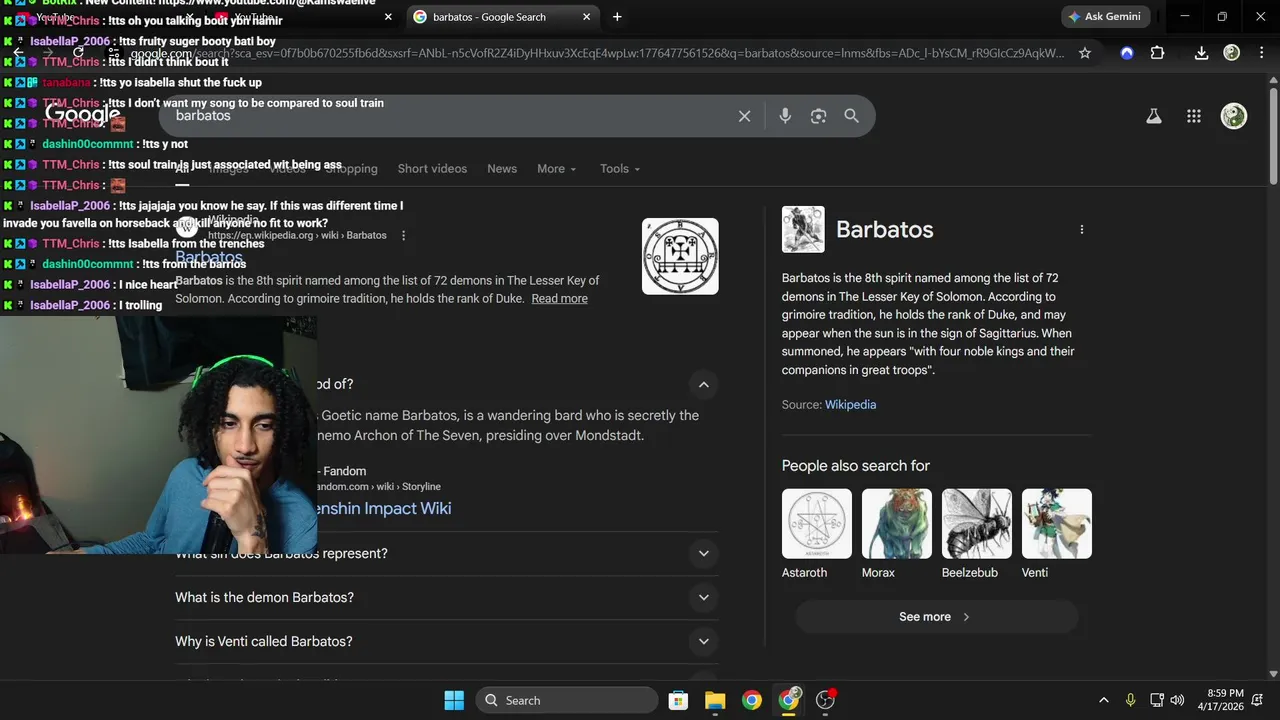
Task: Click the taskbar Search box
Action: (567, 700)
